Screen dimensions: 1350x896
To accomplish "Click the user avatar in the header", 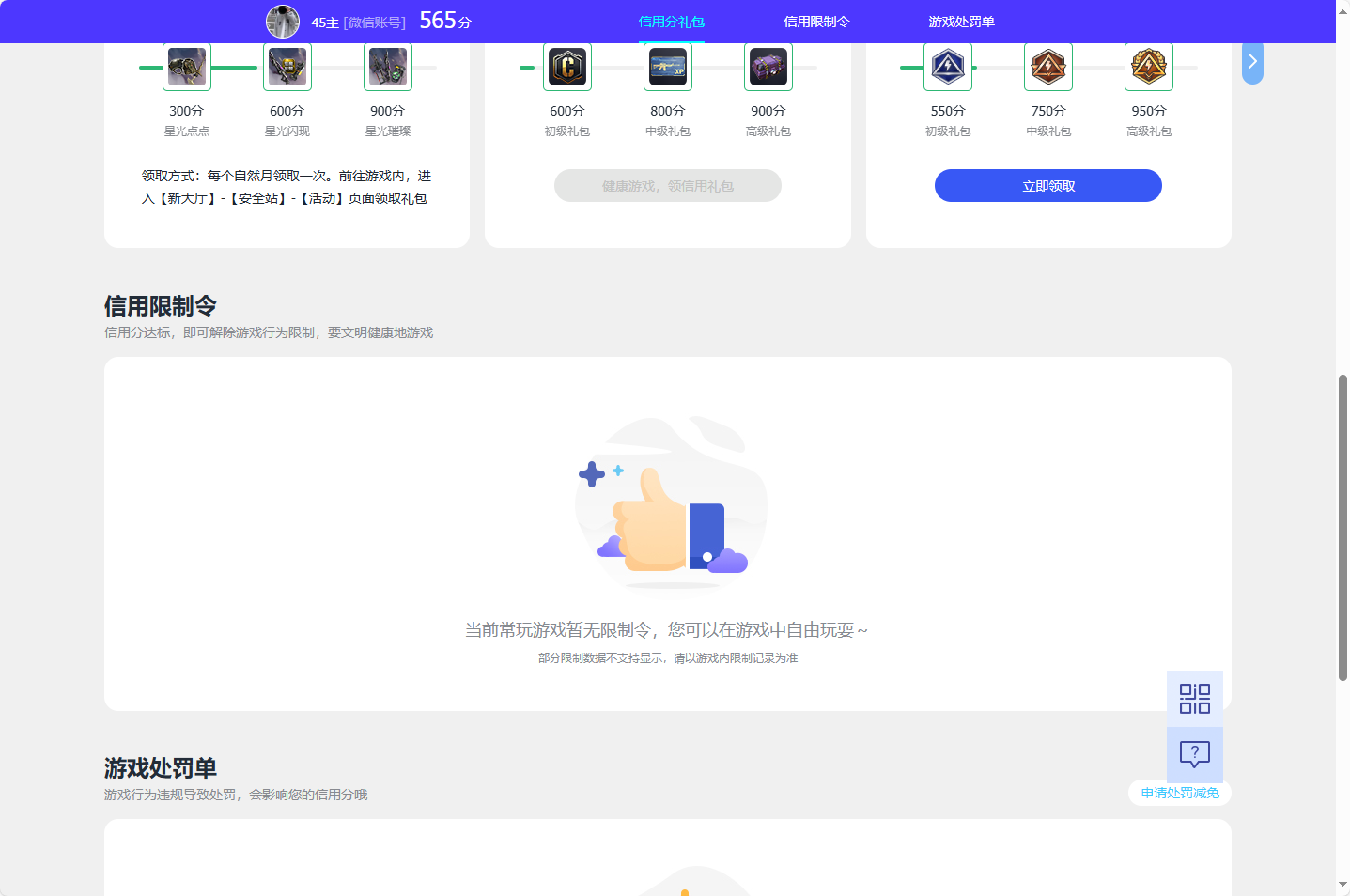I will 283,22.
